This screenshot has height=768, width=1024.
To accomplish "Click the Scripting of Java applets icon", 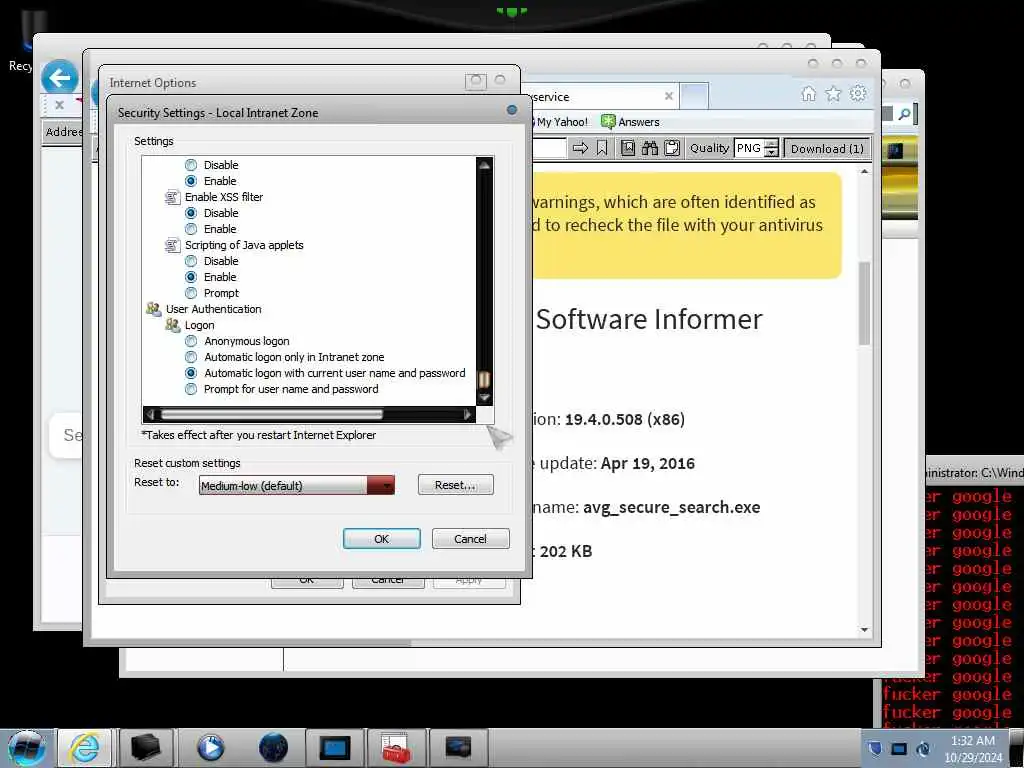I will pyautogui.click(x=172, y=245).
